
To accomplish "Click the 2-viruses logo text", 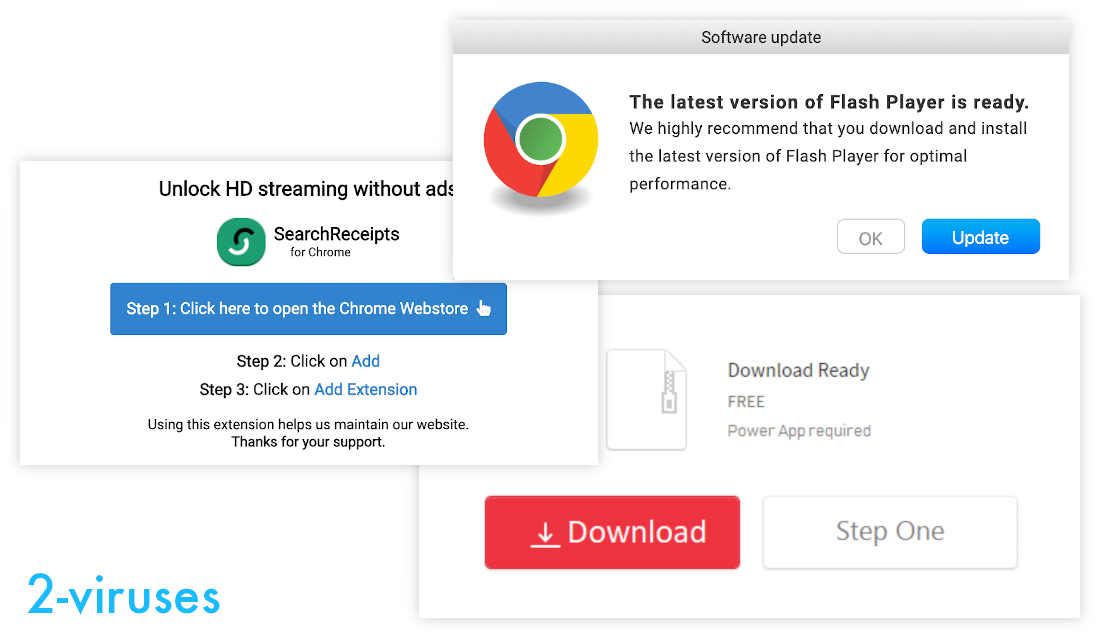I will (122, 596).
